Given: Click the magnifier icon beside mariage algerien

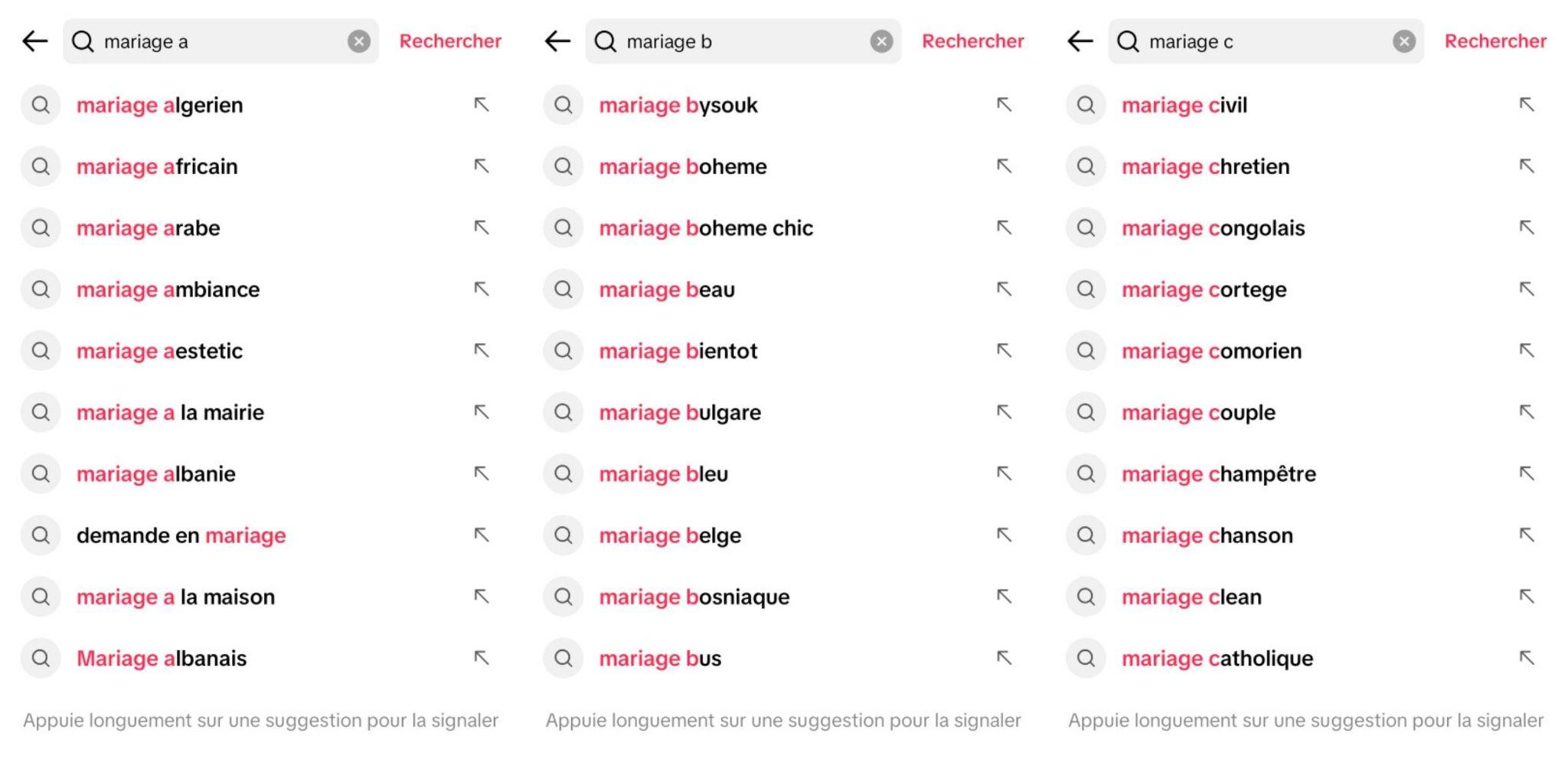Looking at the screenshot, I should tap(41, 105).
